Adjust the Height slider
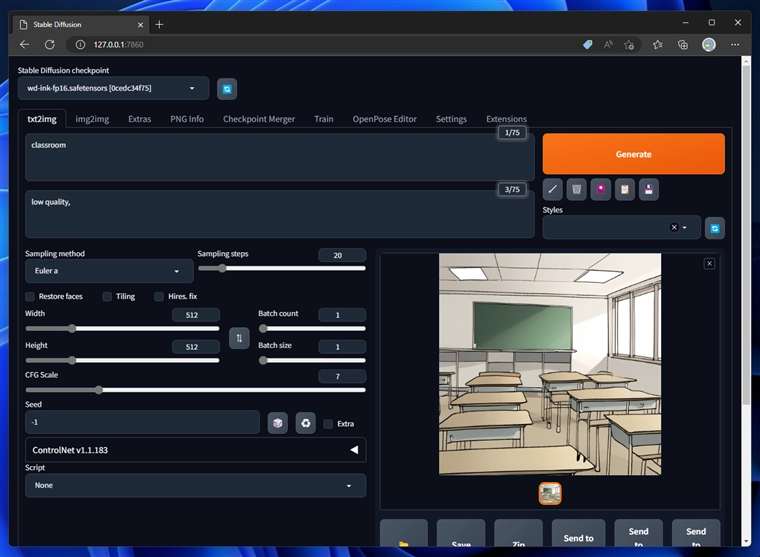Viewport: 760px width, 557px height. [122, 361]
